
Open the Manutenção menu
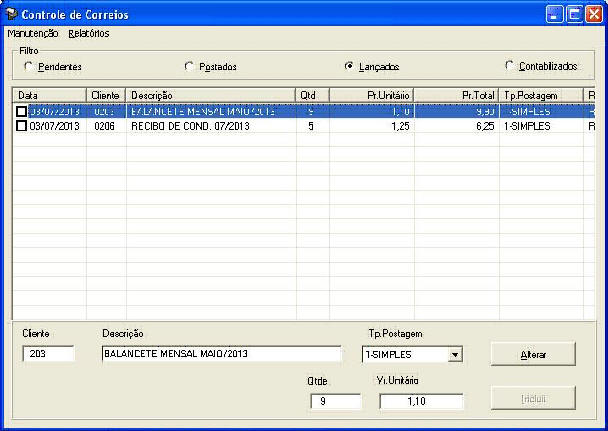tap(32, 33)
